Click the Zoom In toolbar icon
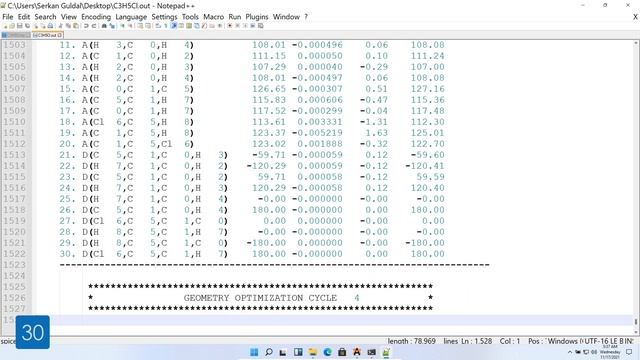This screenshot has height=360, width=640. coord(122,26)
